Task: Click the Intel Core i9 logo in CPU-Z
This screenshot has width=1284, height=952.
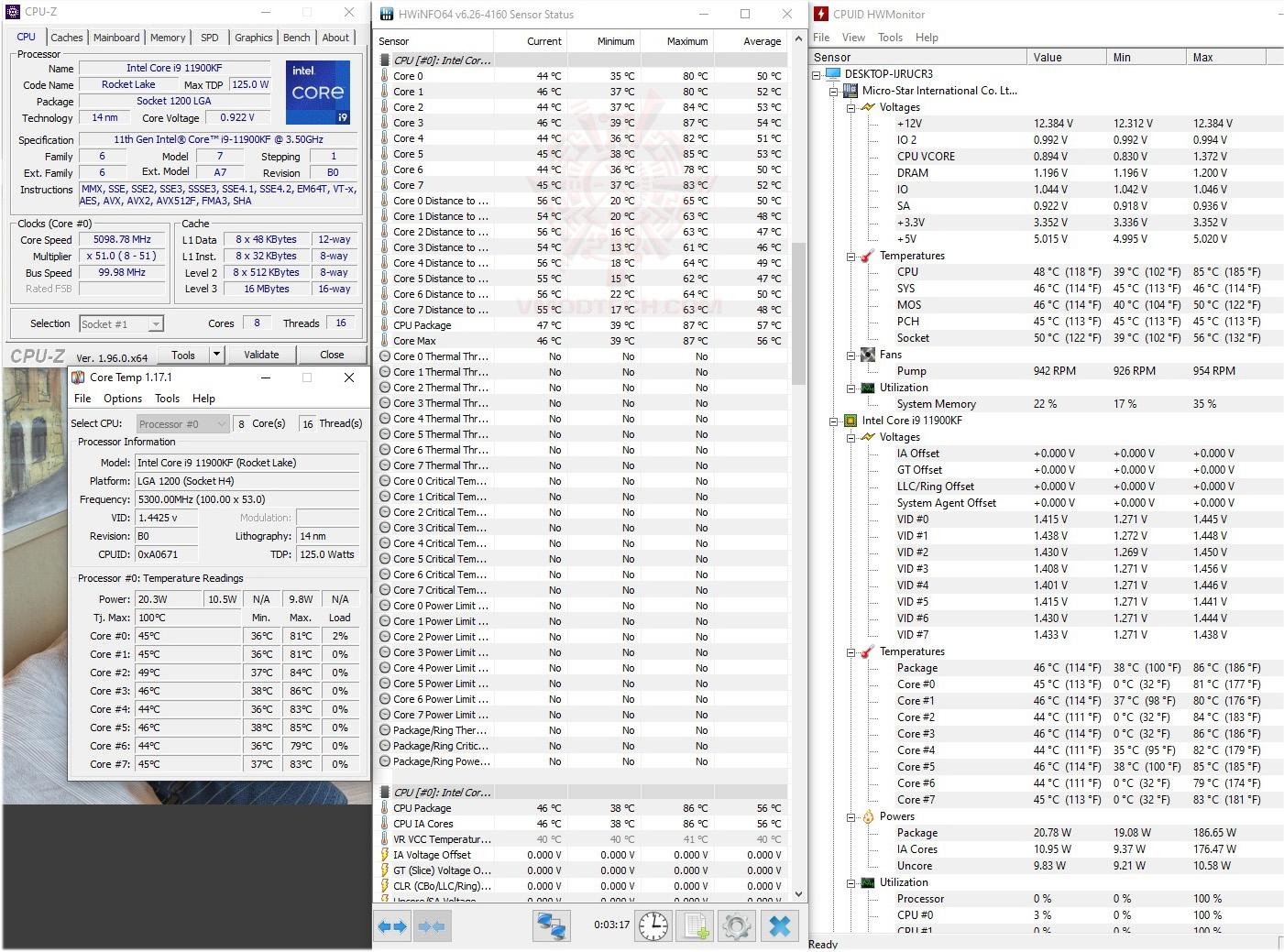Action: pyautogui.click(x=318, y=93)
